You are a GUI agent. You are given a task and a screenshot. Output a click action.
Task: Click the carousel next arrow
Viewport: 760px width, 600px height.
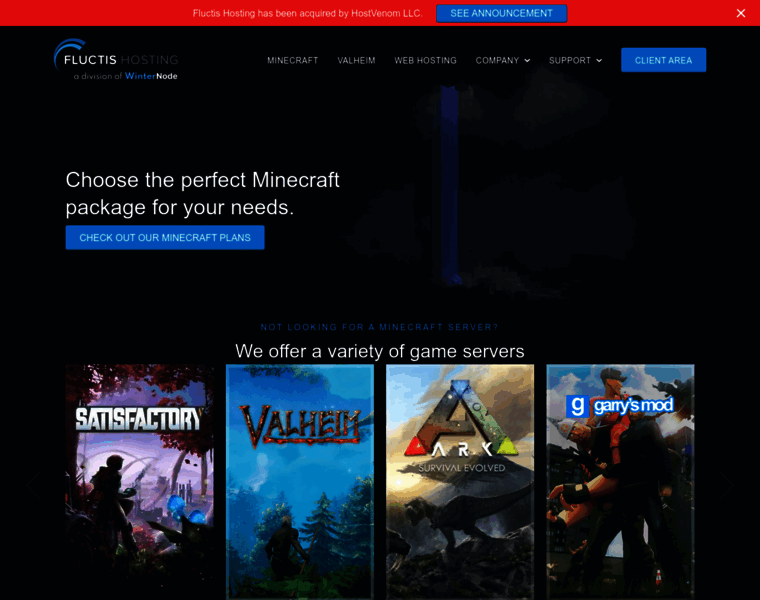(x=725, y=484)
